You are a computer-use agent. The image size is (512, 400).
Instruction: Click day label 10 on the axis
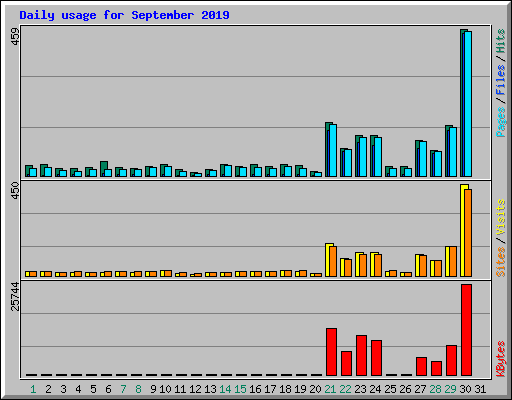click(165, 389)
